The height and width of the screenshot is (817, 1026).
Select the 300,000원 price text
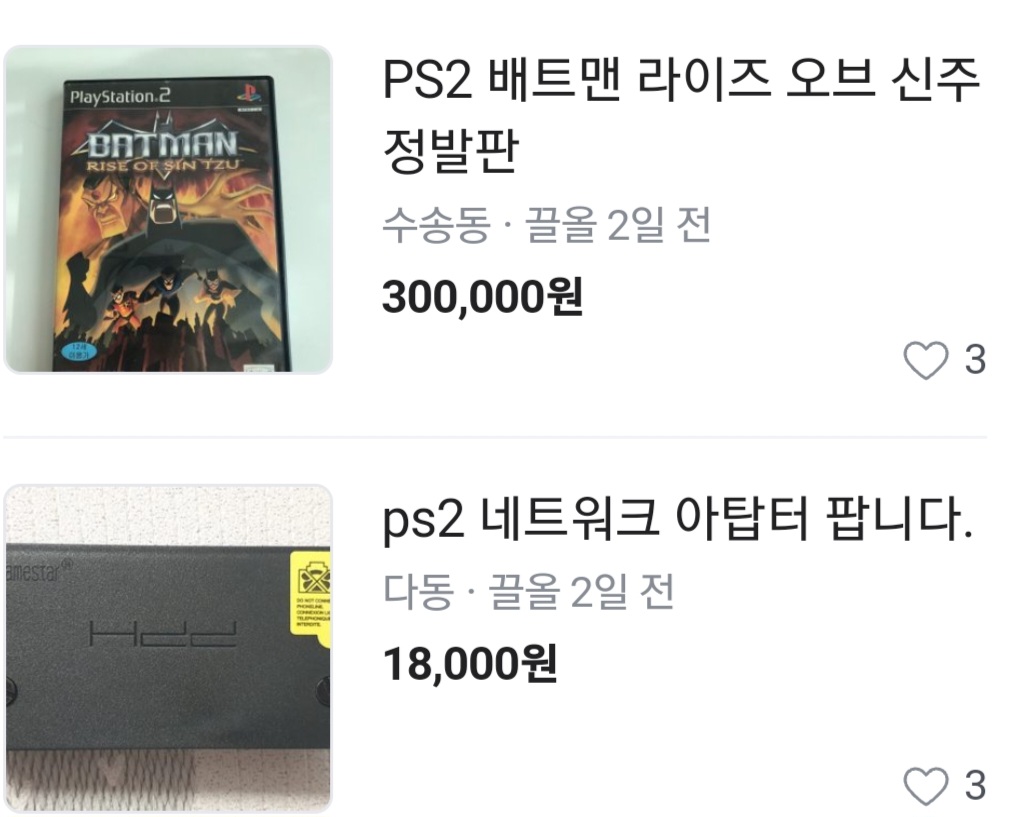(482, 296)
